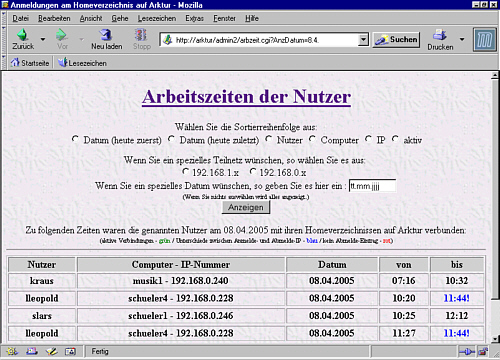Screen dimensions: 500x360
Task: Click the 12:12 end time cell
Action: coord(457,316)
